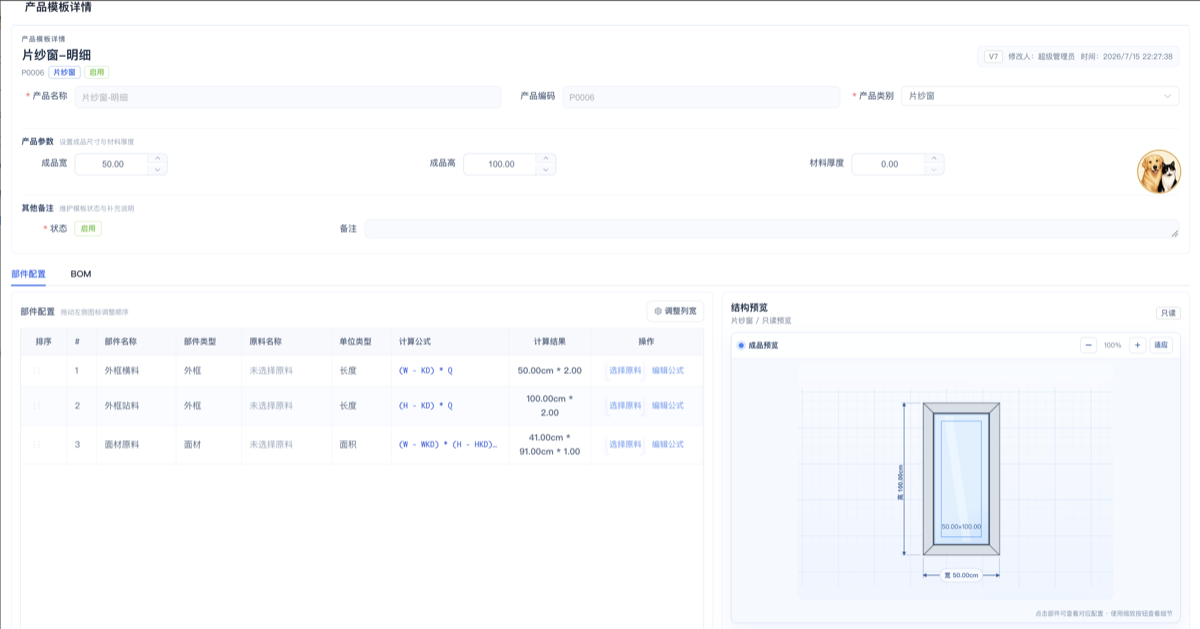Click the window diagram in the preview
Viewport: 1200px width, 629px height.
point(961,478)
